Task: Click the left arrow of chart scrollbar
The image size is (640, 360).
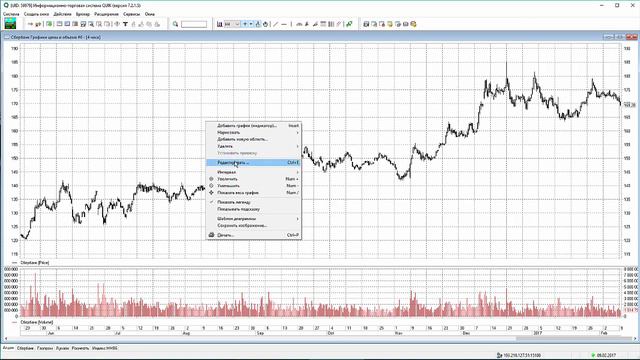Action: pos(6,339)
